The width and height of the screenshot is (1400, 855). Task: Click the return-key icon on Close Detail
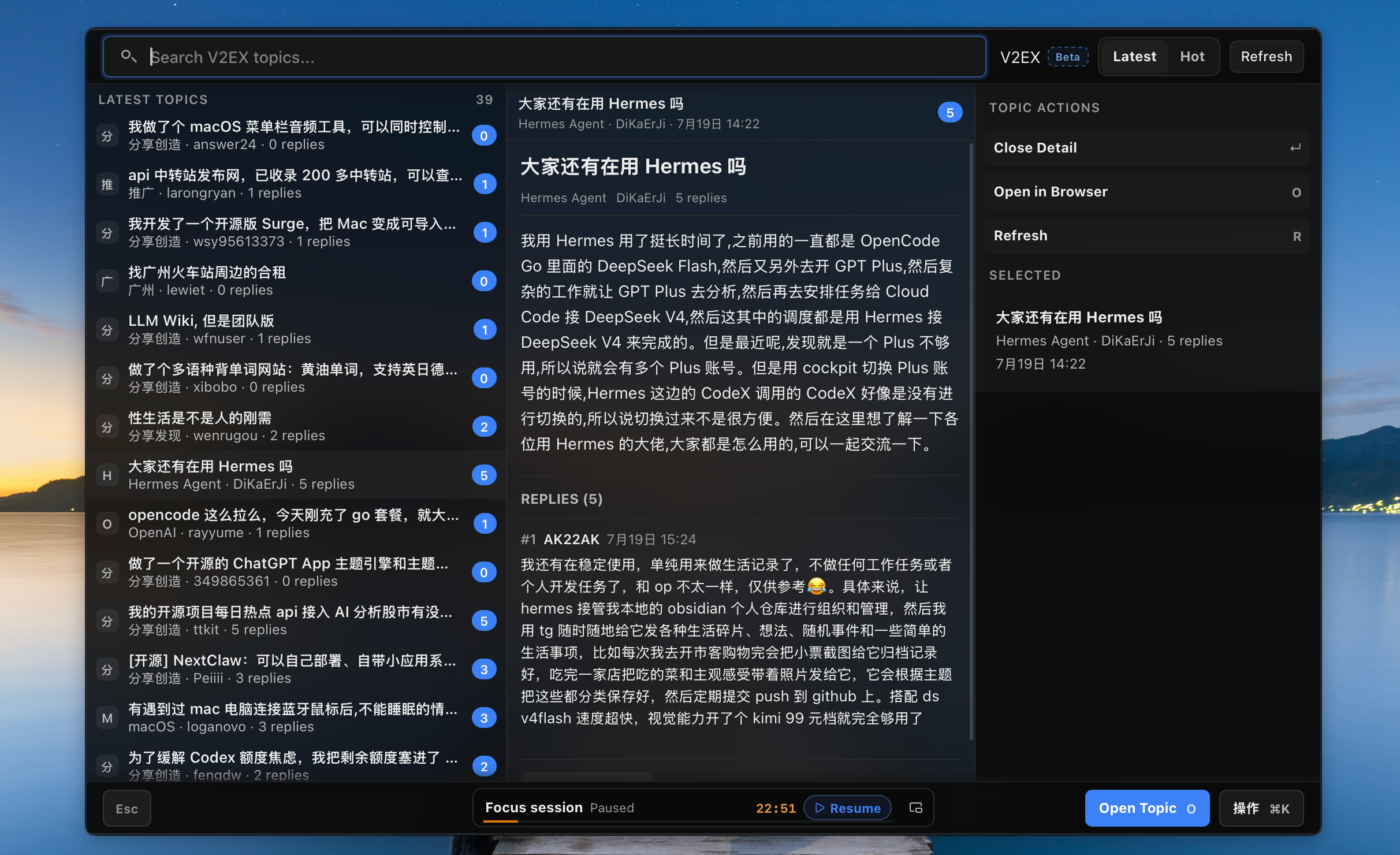[1296, 148]
